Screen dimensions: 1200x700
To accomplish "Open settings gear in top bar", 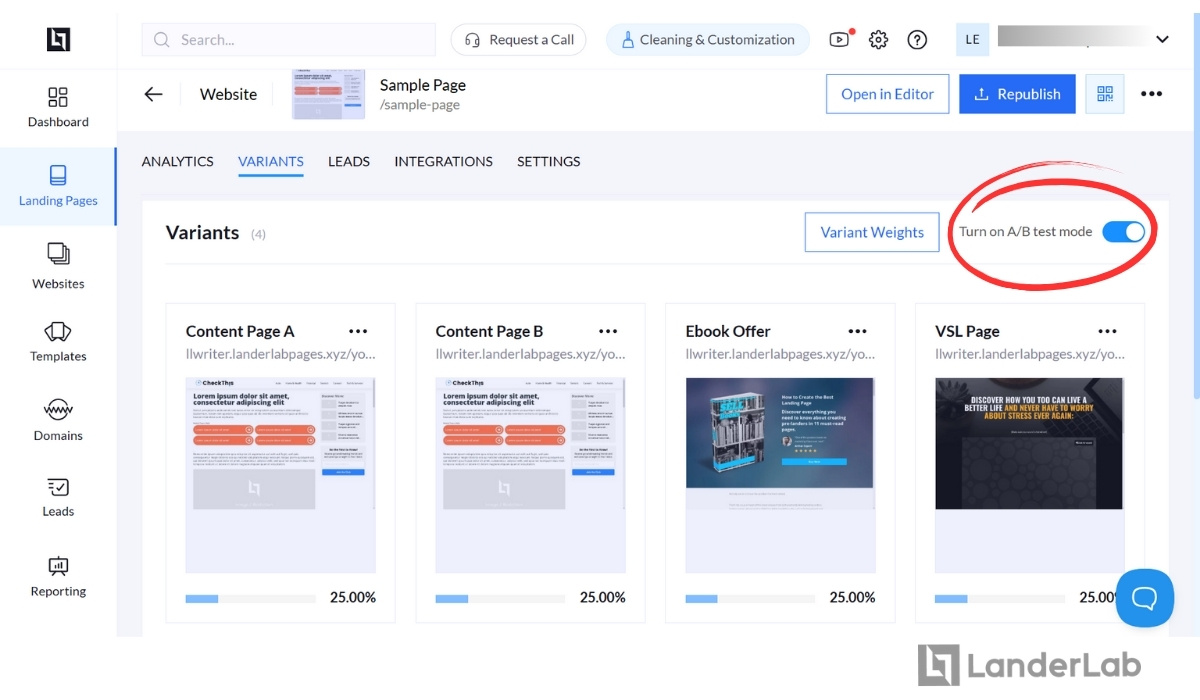I will pos(878,40).
